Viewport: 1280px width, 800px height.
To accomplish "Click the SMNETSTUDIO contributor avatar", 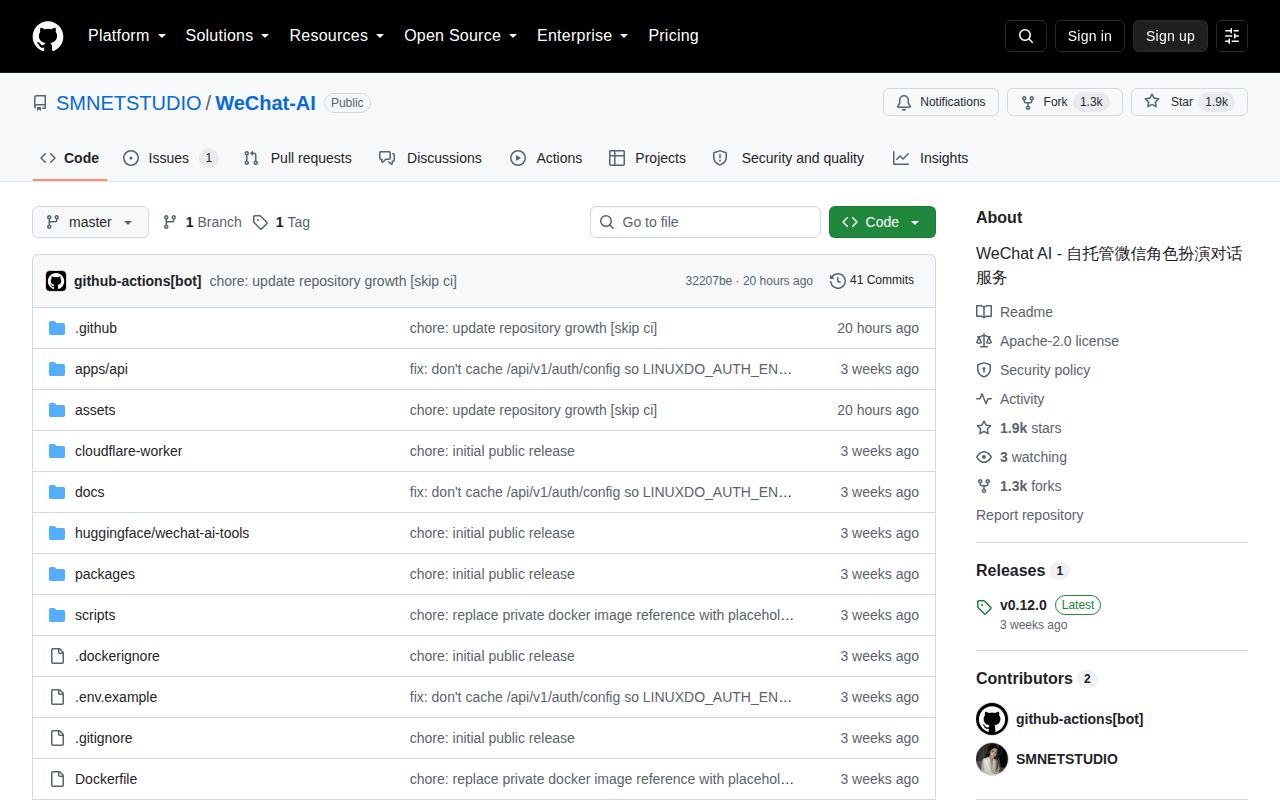I will pyautogui.click(x=992, y=759).
